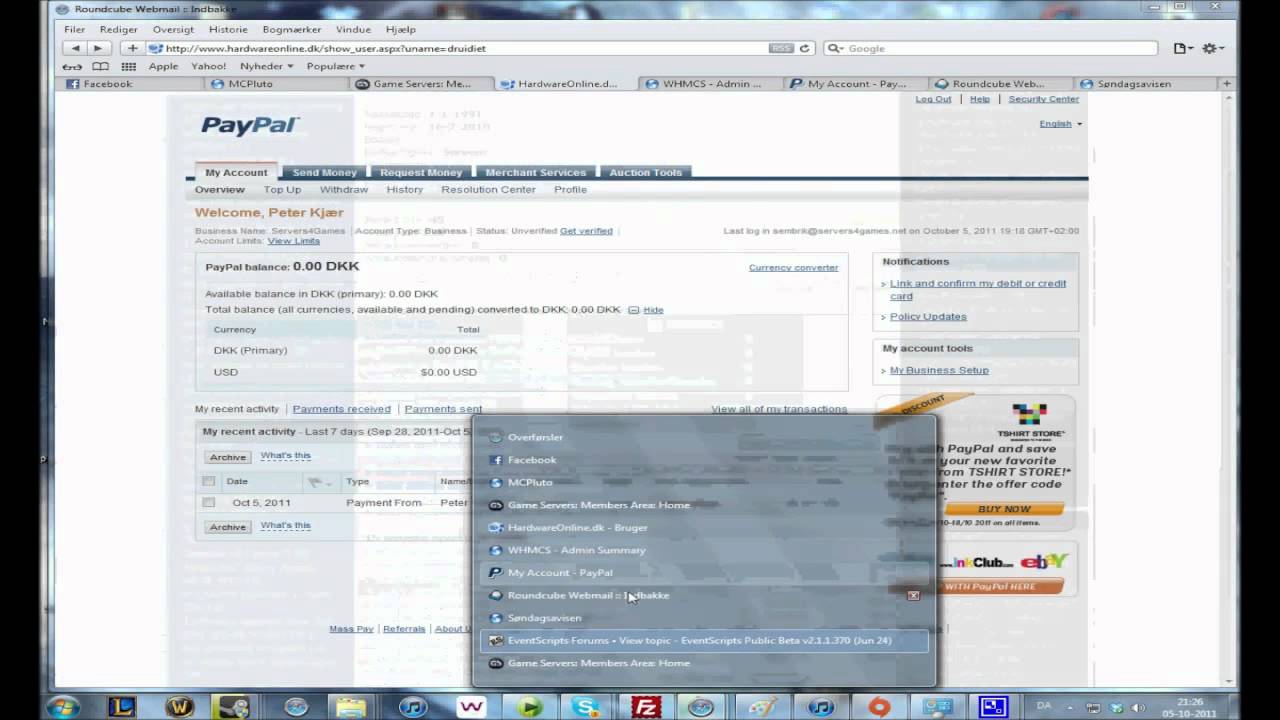Open PayPal Send Money tab

point(324,172)
